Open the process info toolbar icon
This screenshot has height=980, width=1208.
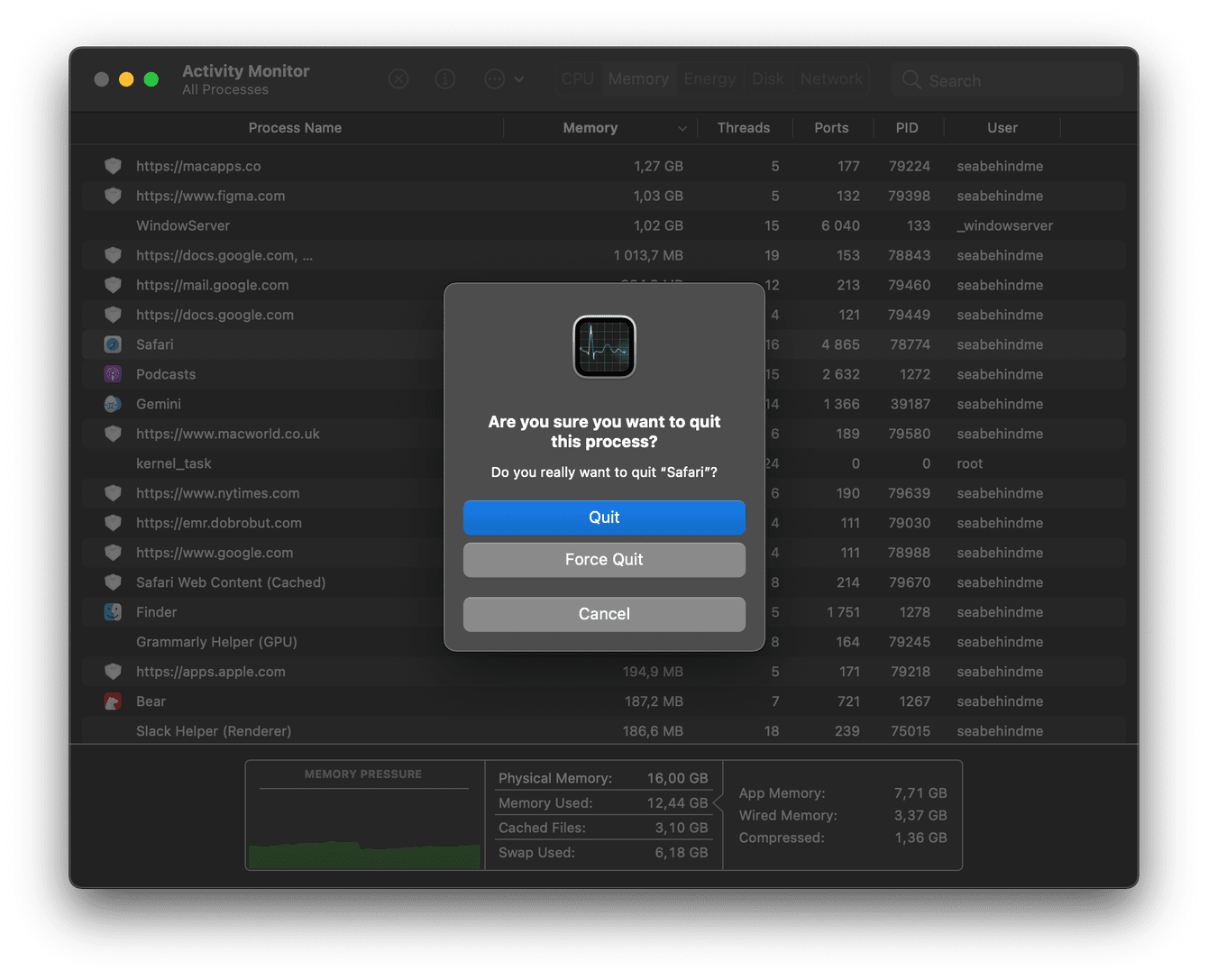[445, 79]
